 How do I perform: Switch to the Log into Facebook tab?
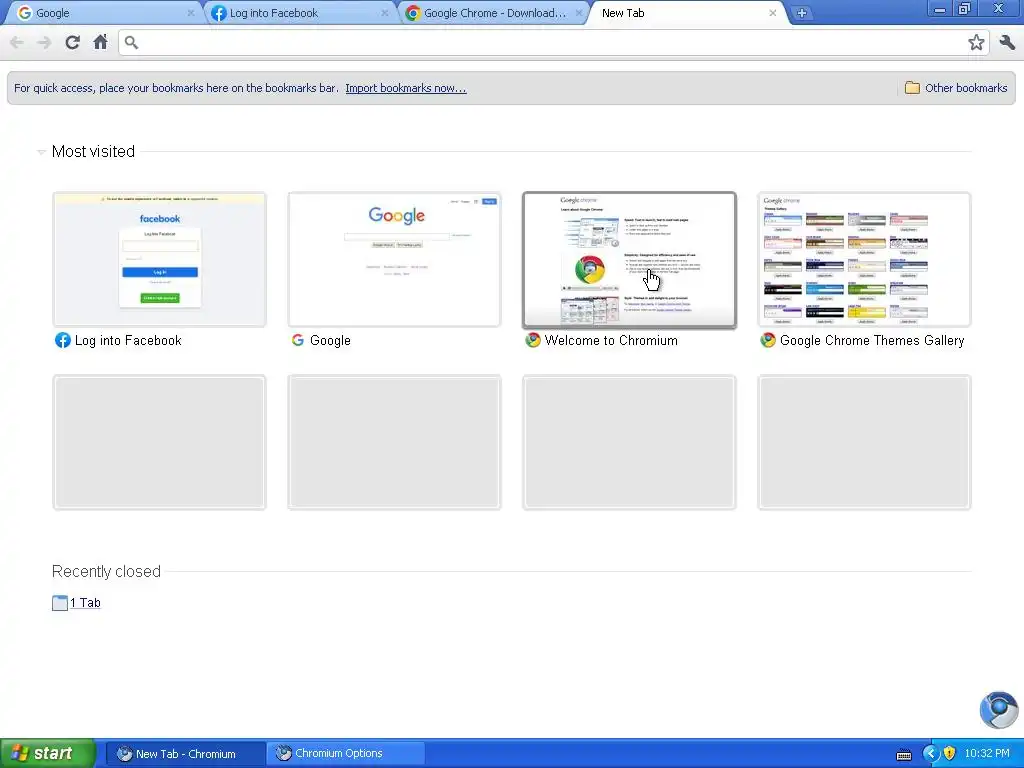pos(300,13)
